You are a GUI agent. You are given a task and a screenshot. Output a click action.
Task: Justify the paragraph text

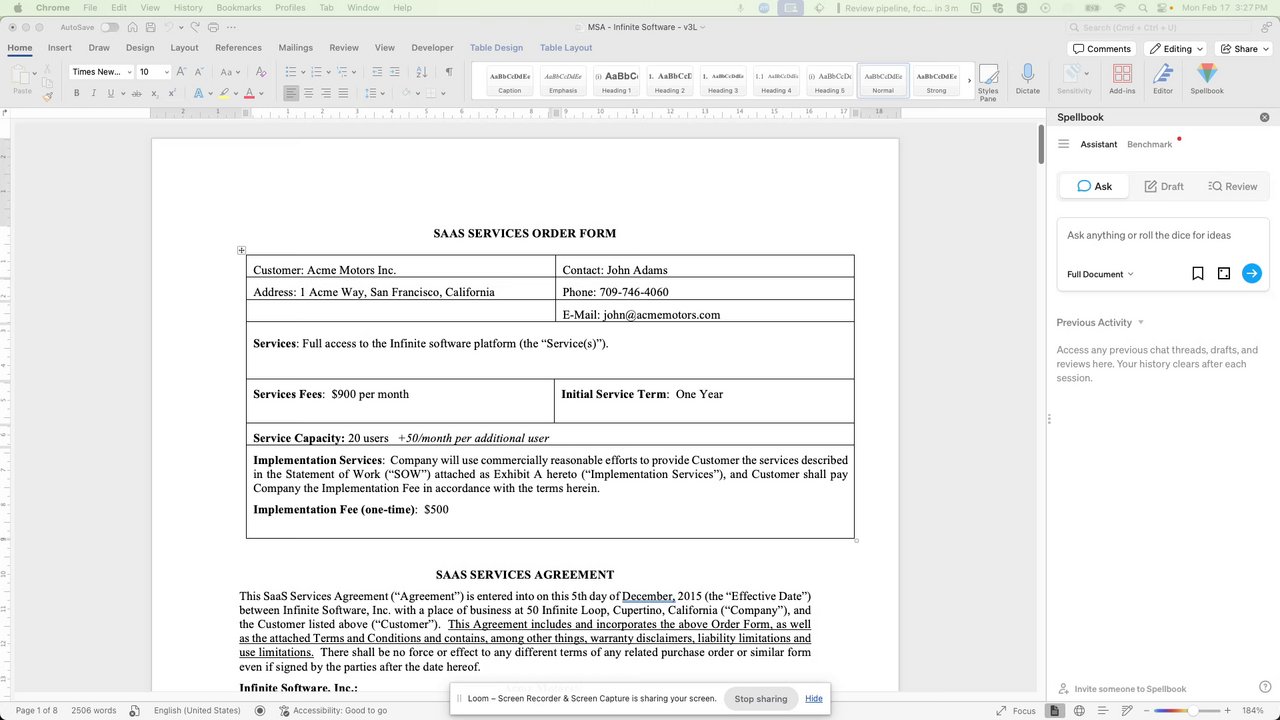click(344, 93)
